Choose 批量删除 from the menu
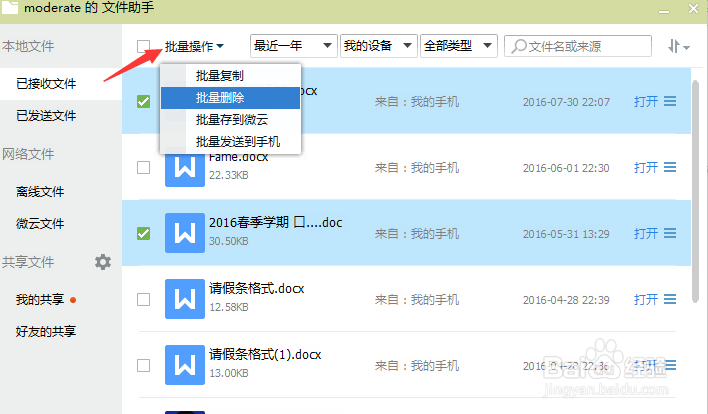The image size is (708, 414). 230,98
